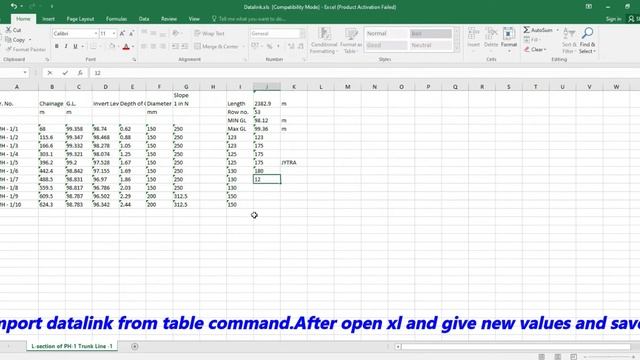Screen dimensions: 640x360
Task: Click the zoom slider in the status bar
Action: 610,357
